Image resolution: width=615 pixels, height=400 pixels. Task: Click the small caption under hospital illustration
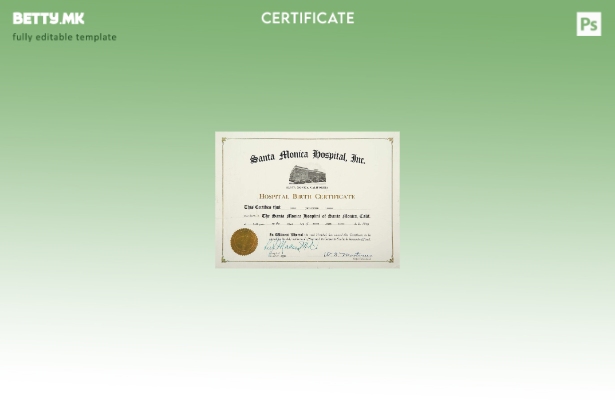[307, 187]
